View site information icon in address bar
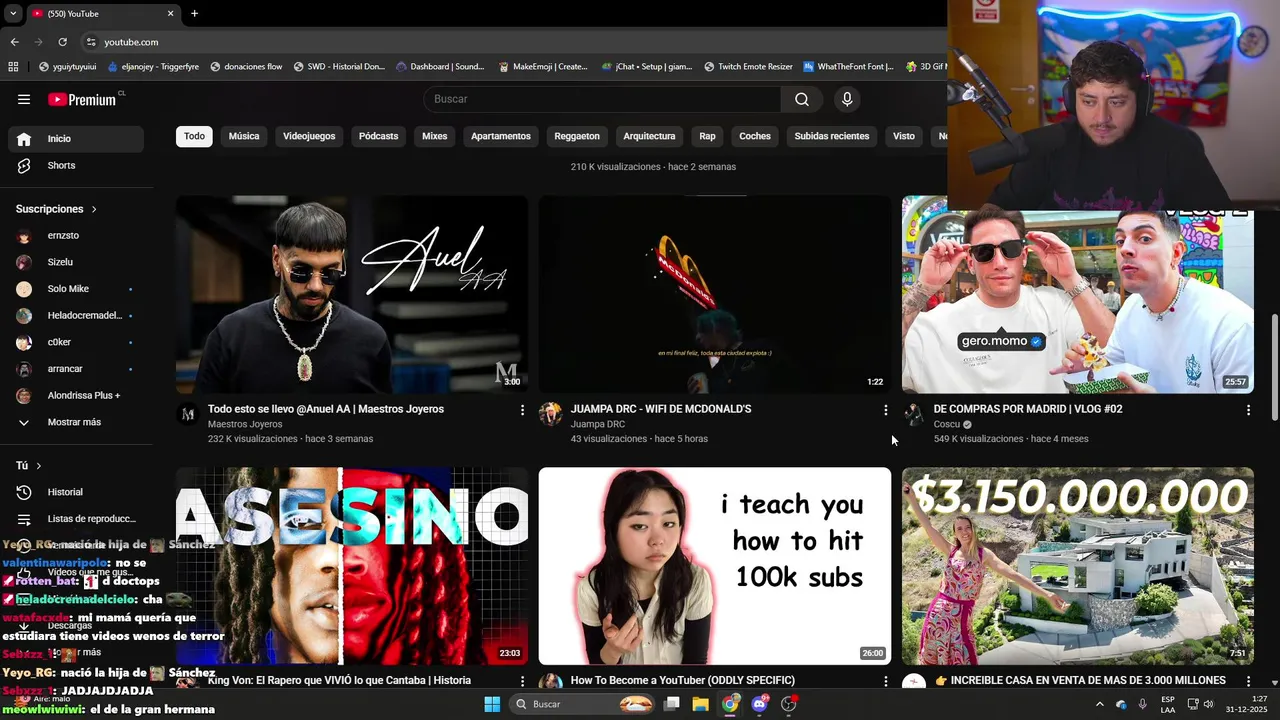 pyautogui.click(x=91, y=42)
